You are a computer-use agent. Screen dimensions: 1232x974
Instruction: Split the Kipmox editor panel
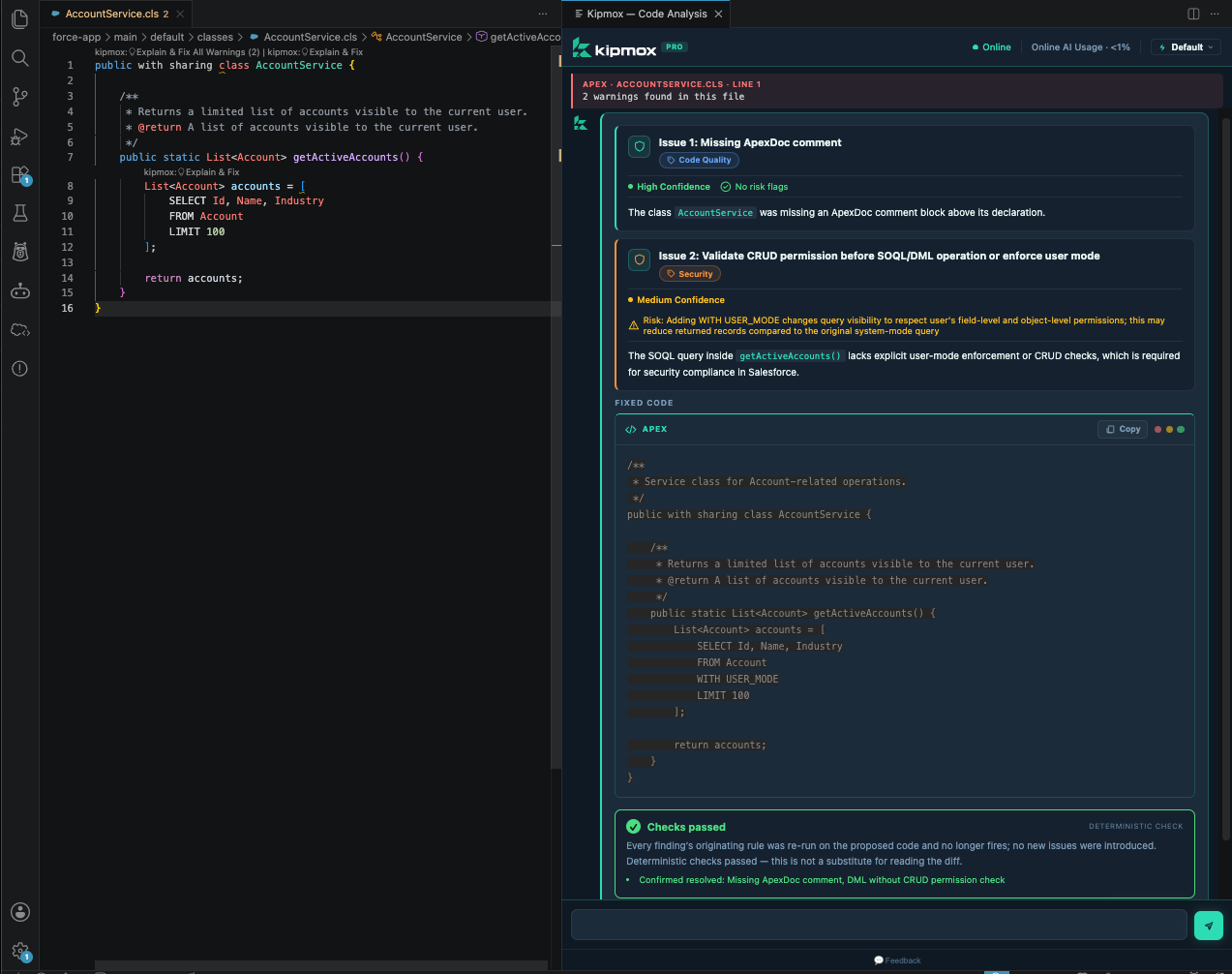pos(1193,14)
